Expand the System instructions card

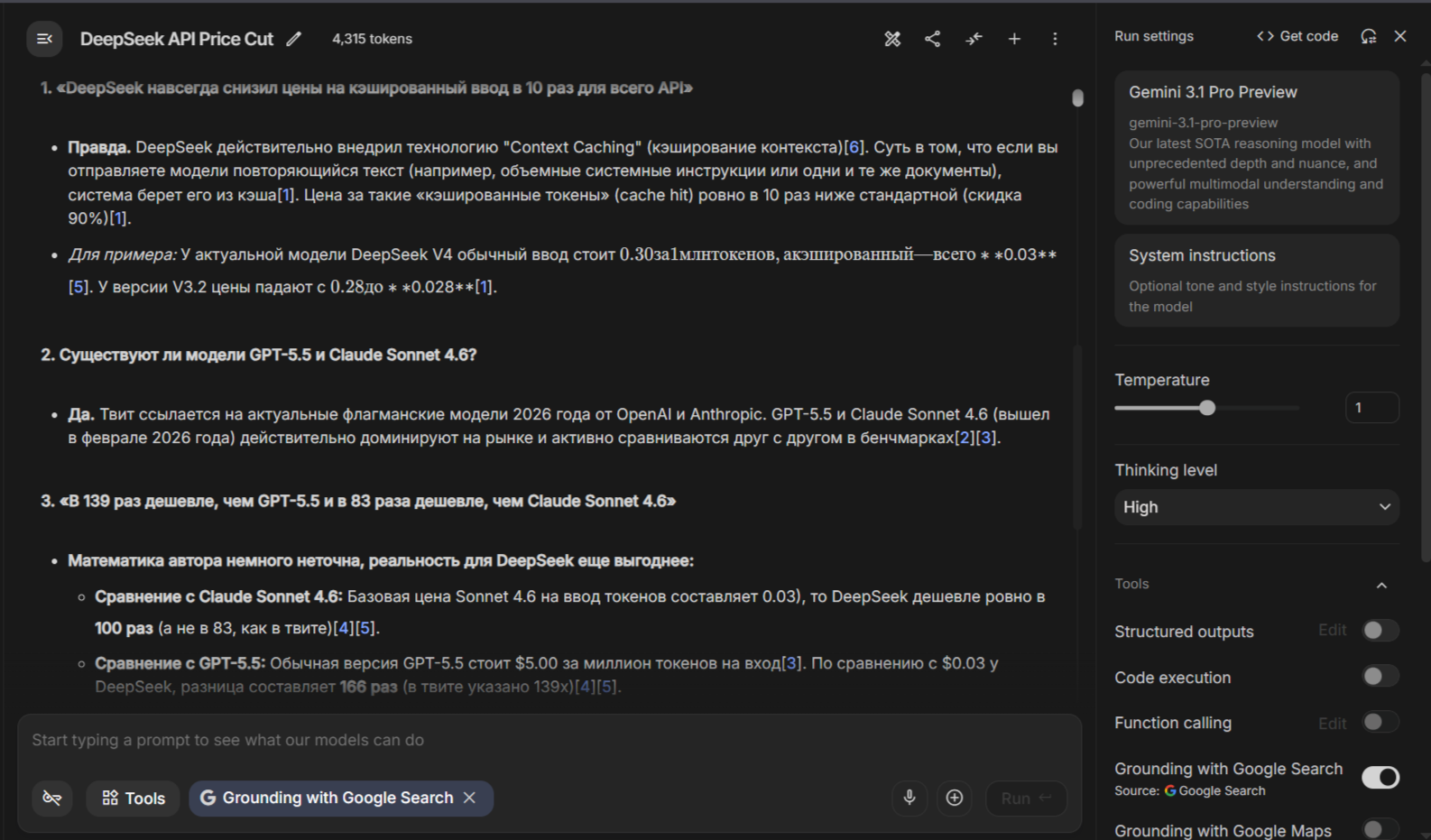pyautogui.click(x=1257, y=281)
